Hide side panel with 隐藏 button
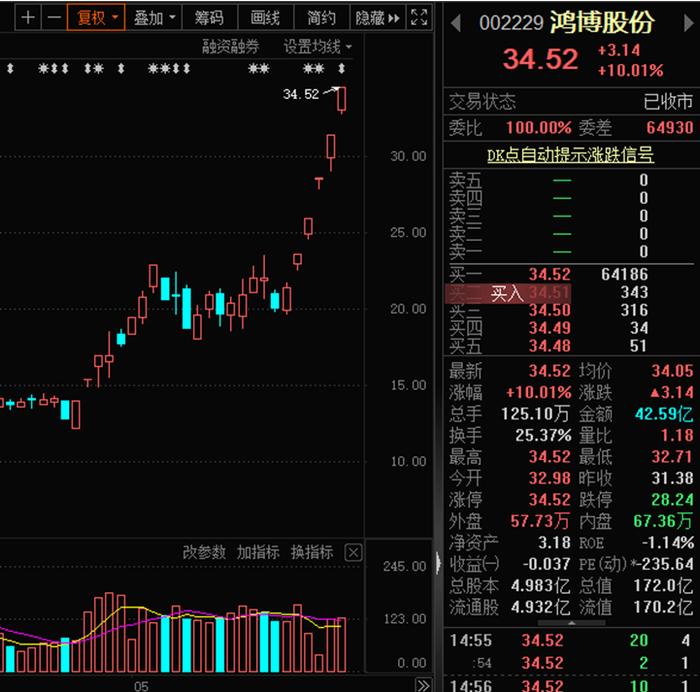 click(378, 18)
